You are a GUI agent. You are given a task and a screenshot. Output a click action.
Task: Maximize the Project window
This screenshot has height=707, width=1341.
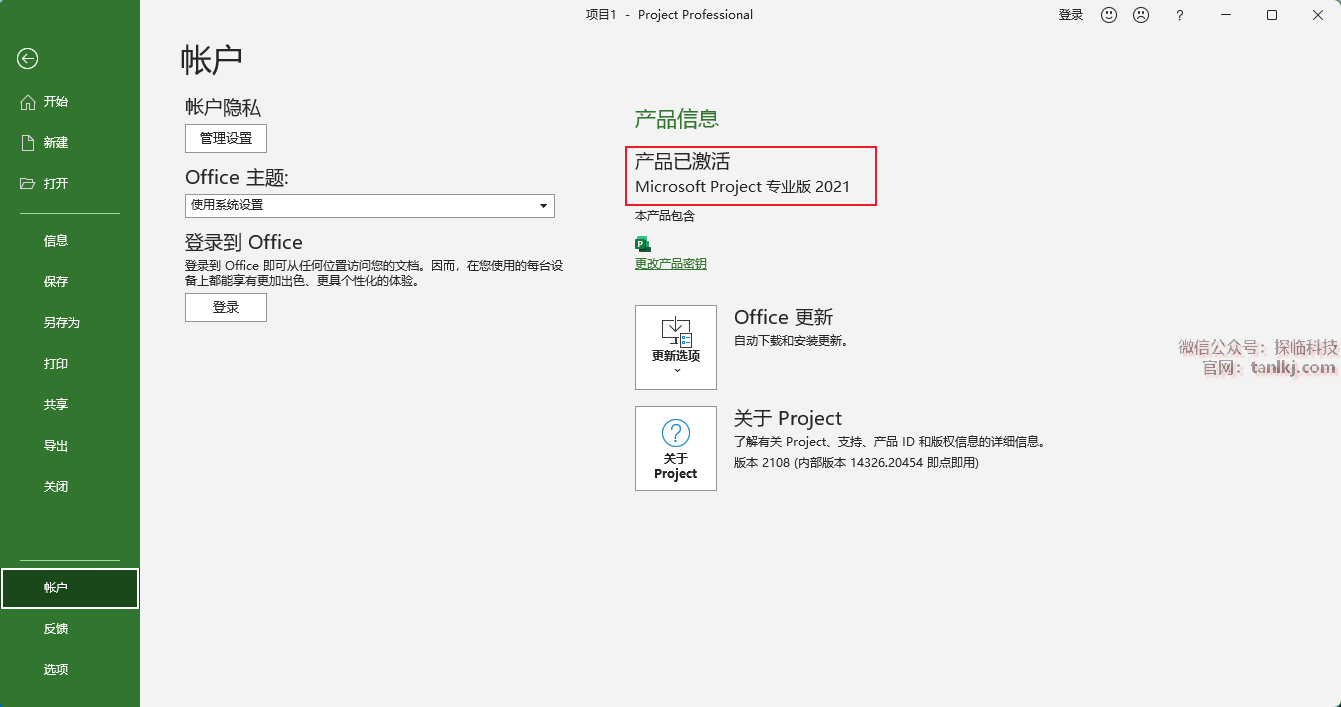click(x=1272, y=15)
